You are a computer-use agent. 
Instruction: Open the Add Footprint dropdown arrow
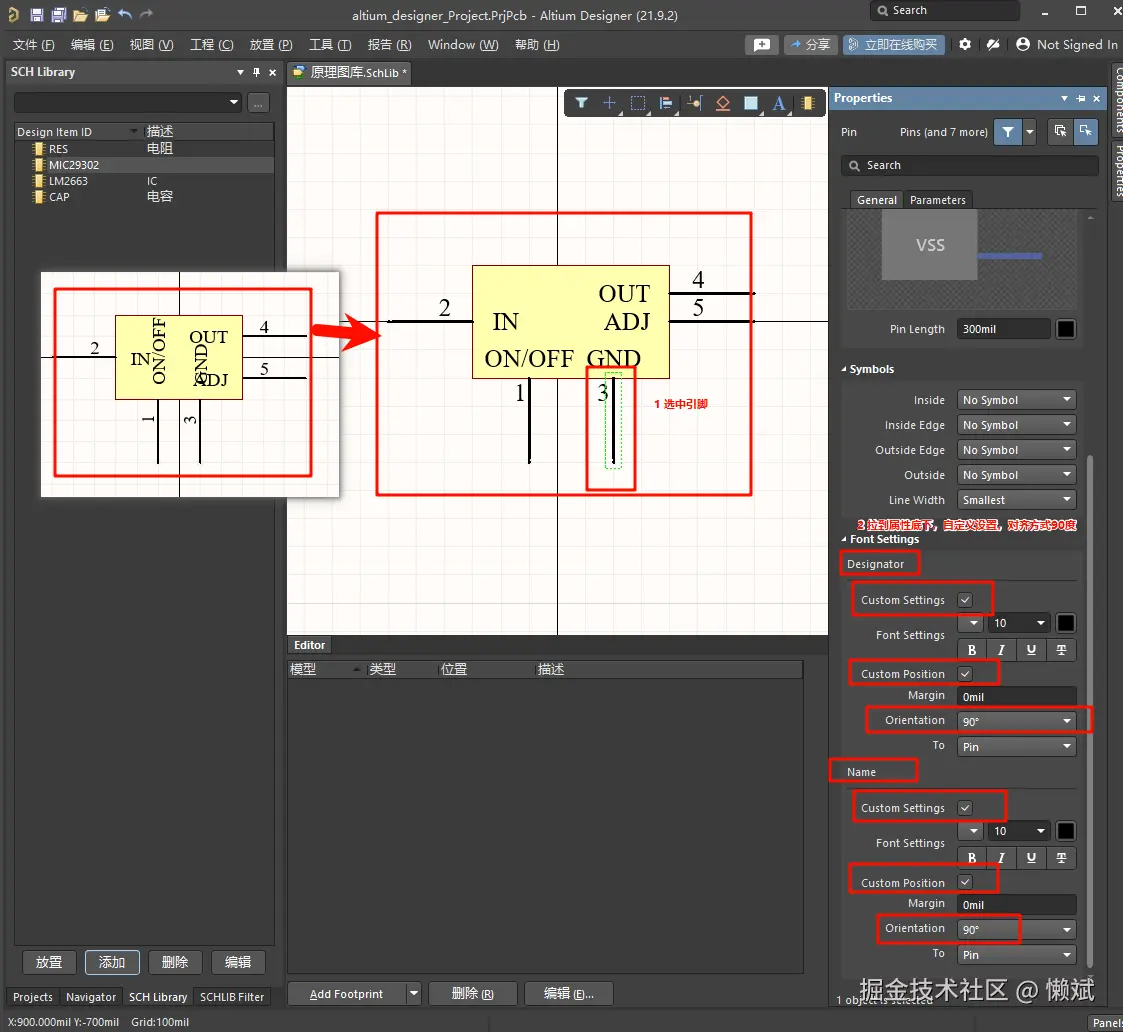click(413, 993)
